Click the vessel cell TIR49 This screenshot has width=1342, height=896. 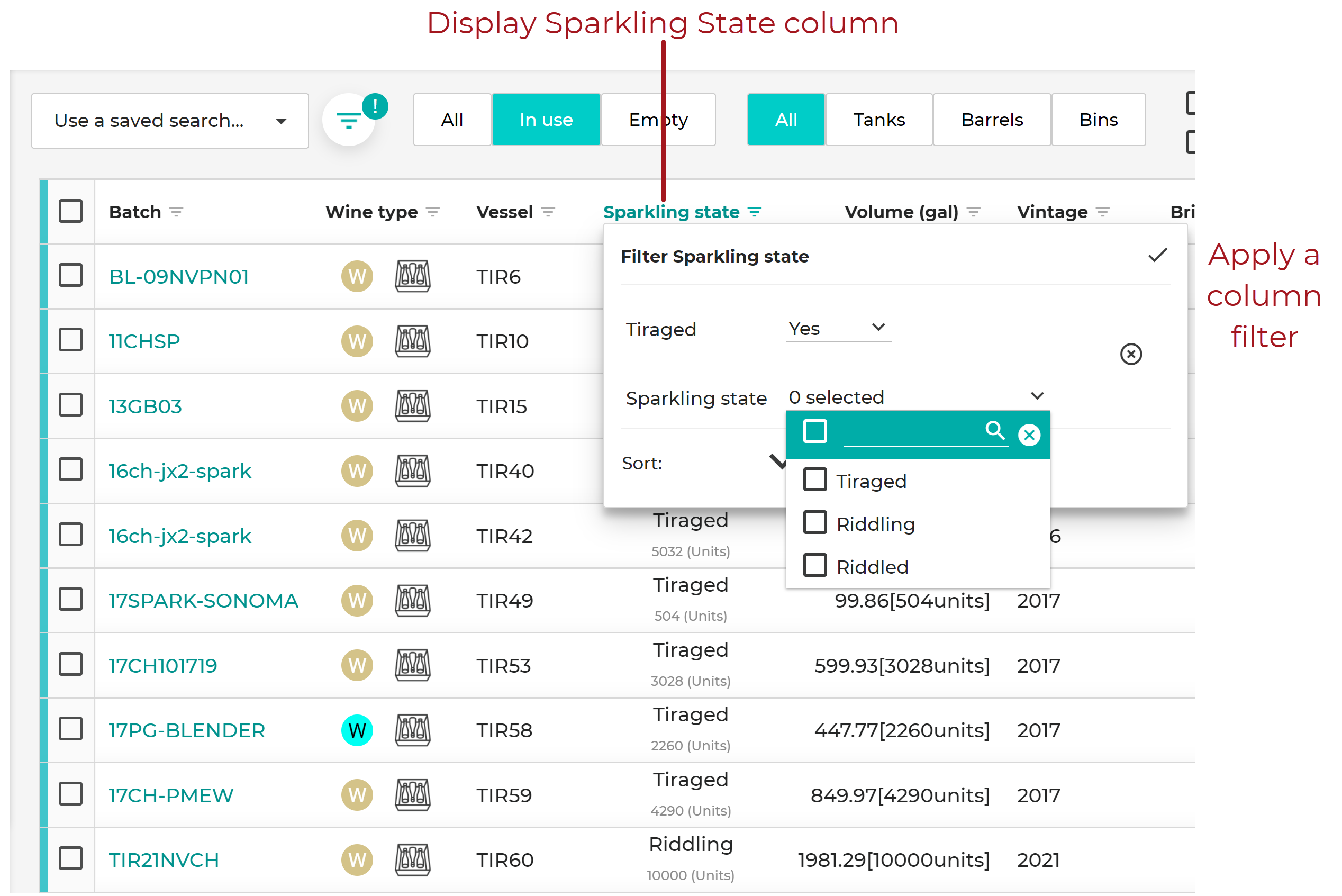[x=504, y=601]
